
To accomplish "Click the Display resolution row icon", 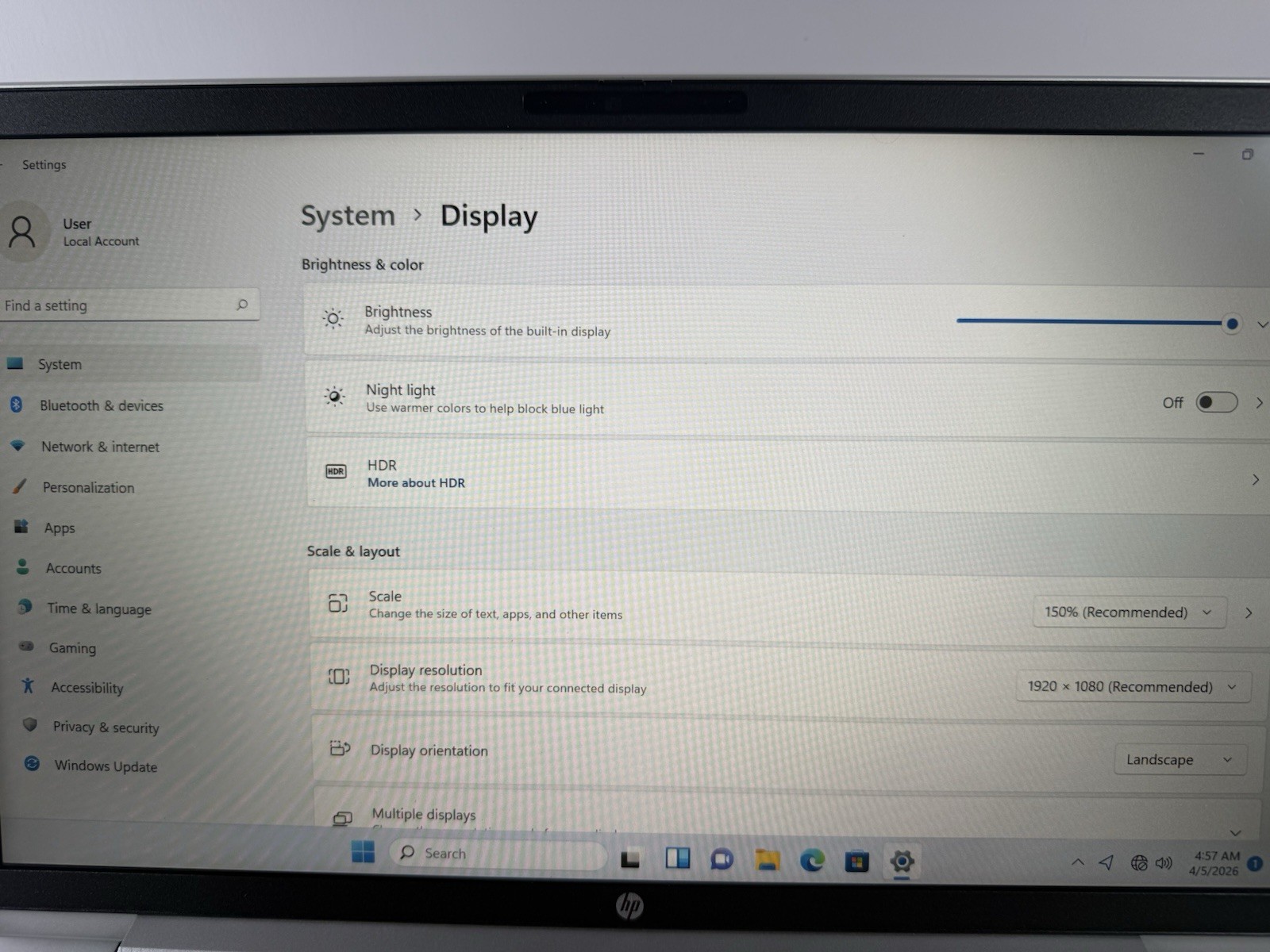I will pos(339,676).
